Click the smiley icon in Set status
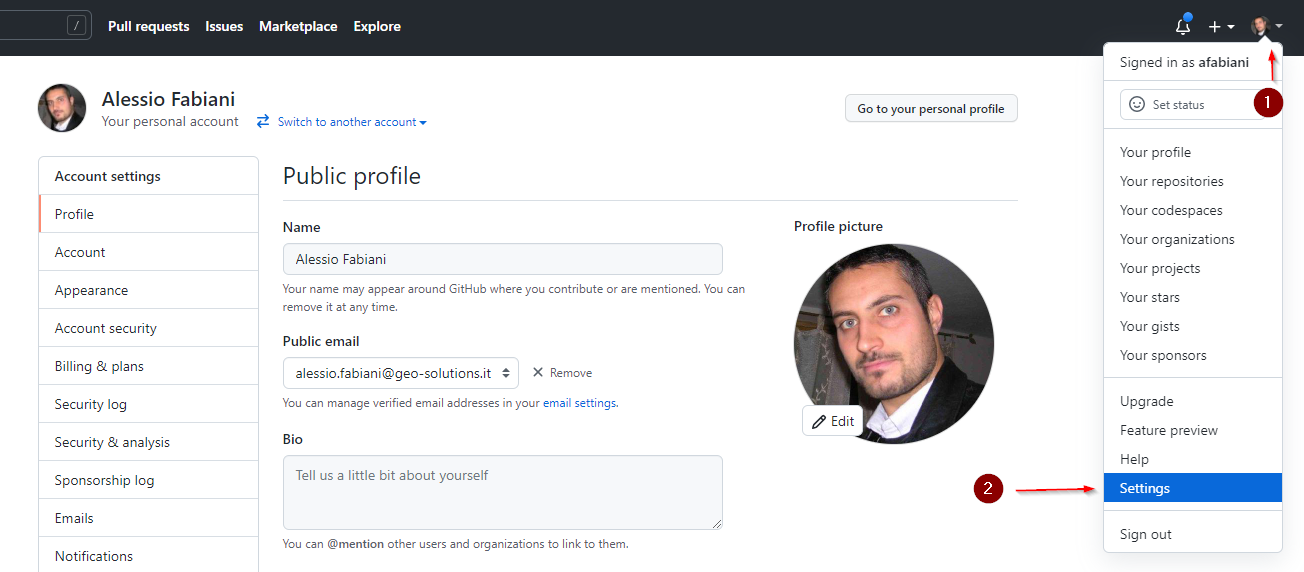Image resolution: width=1304 pixels, height=572 pixels. click(1137, 104)
